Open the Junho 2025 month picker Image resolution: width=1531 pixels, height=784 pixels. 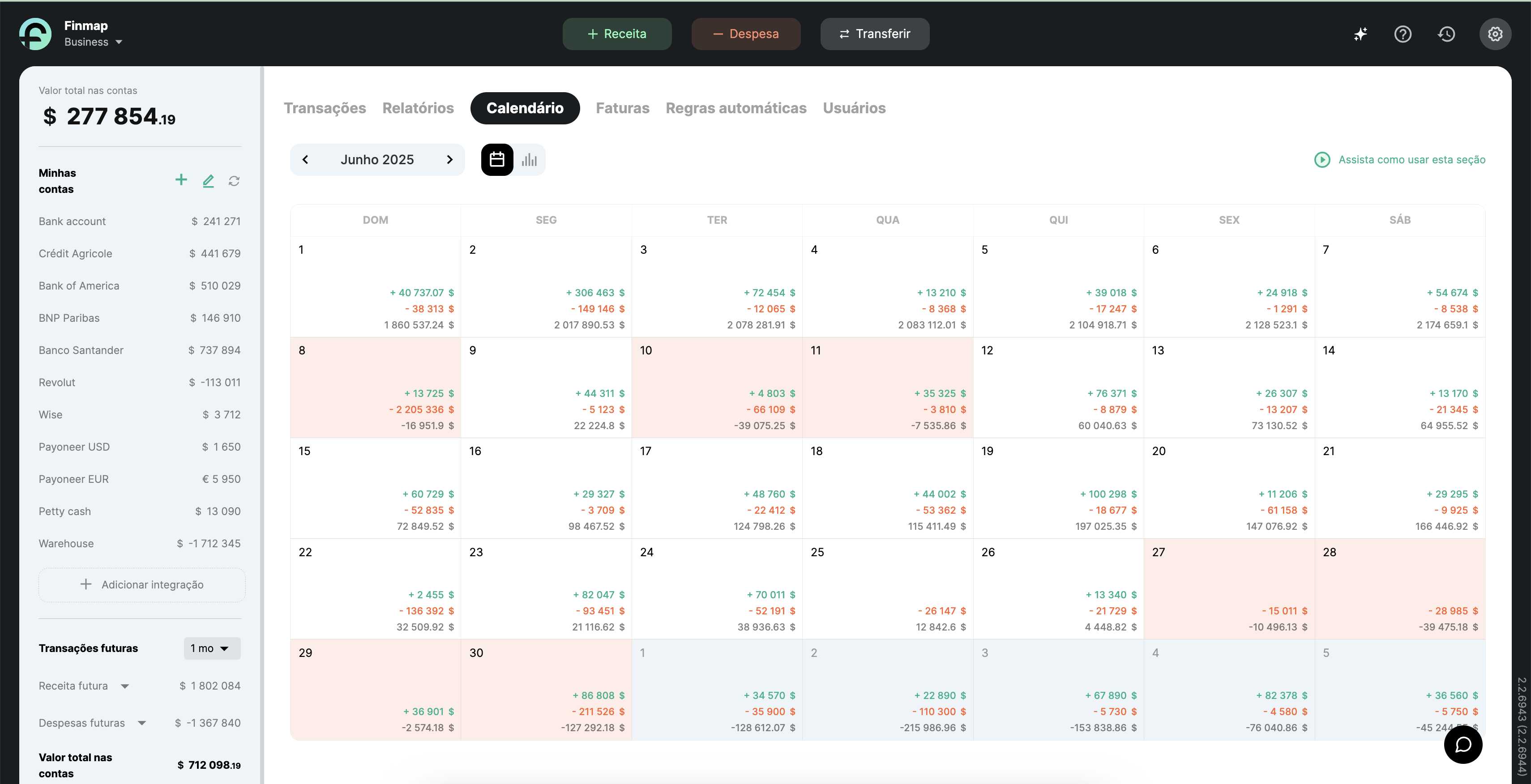coord(377,160)
